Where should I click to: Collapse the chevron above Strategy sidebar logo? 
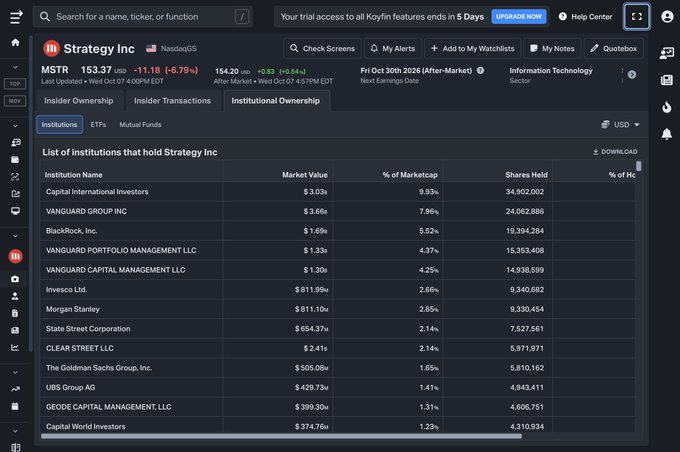point(15,236)
